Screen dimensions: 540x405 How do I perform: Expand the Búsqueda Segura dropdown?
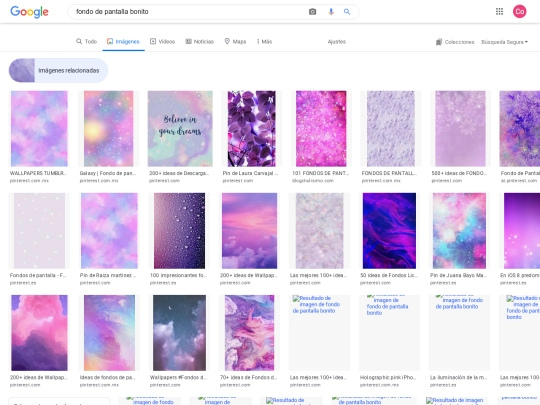pos(504,42)
